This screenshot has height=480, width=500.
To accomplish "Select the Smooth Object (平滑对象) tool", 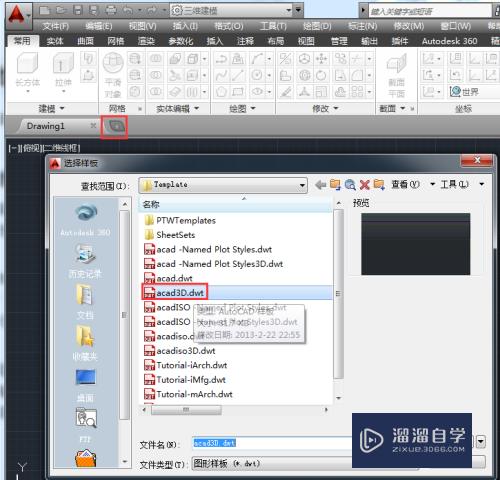I will (113, 75).
